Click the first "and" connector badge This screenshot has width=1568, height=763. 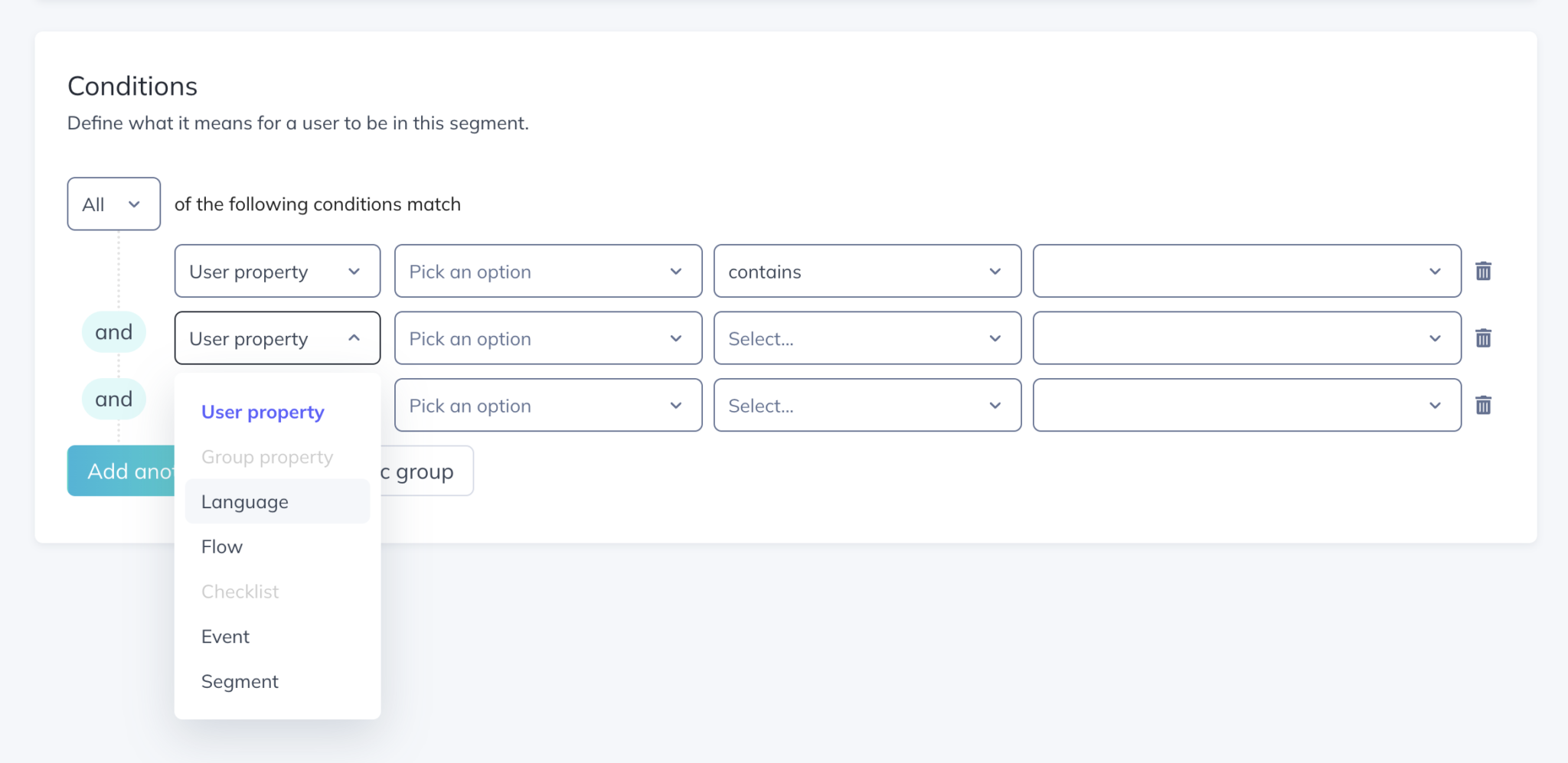coord(113,331)
